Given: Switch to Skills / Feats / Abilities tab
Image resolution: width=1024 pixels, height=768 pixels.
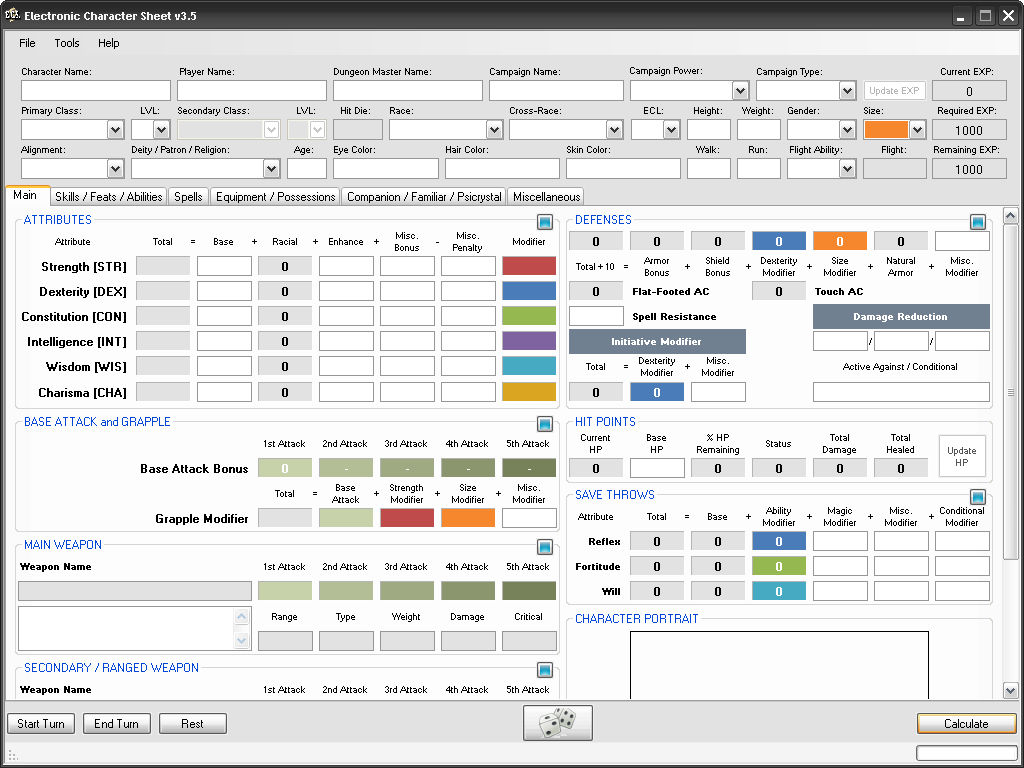Looking at the screenshot, I should [108, 197].
